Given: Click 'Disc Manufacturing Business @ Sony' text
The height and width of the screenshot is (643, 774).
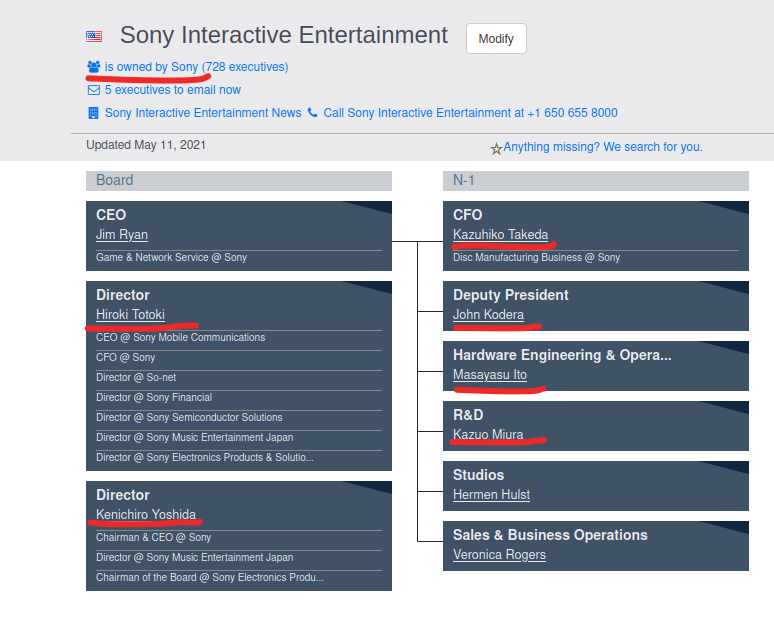Looking at the screenshot, I should point(536,257).
